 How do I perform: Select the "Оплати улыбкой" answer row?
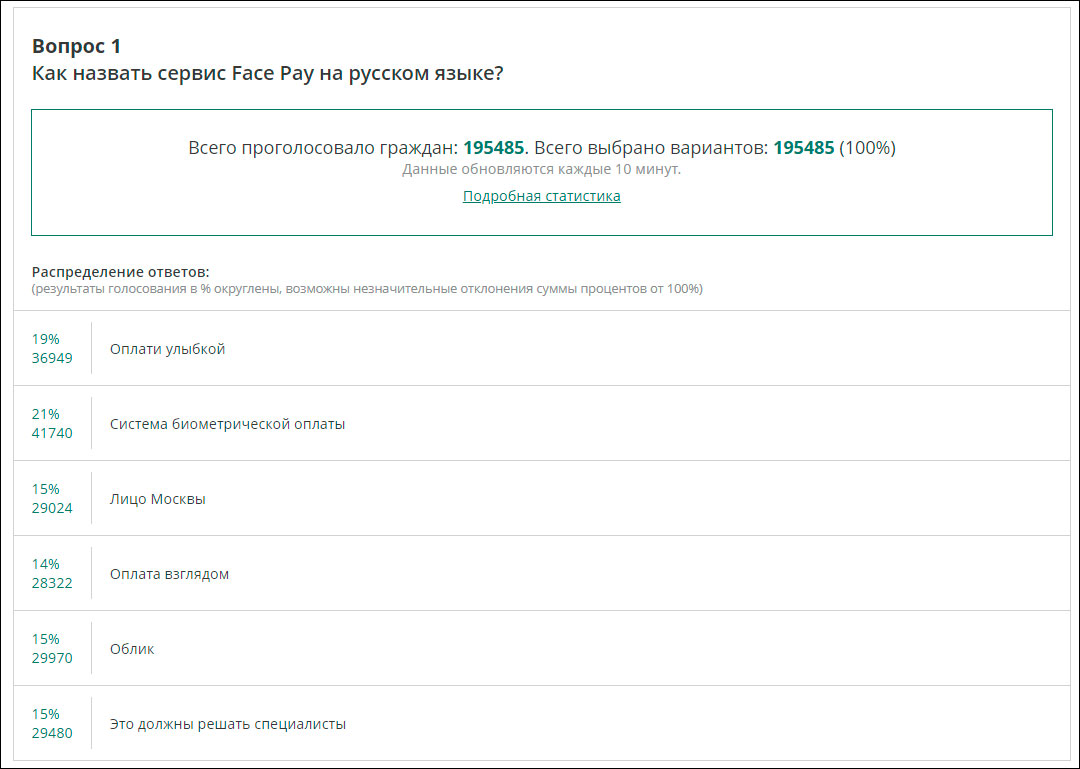(167, 349)
